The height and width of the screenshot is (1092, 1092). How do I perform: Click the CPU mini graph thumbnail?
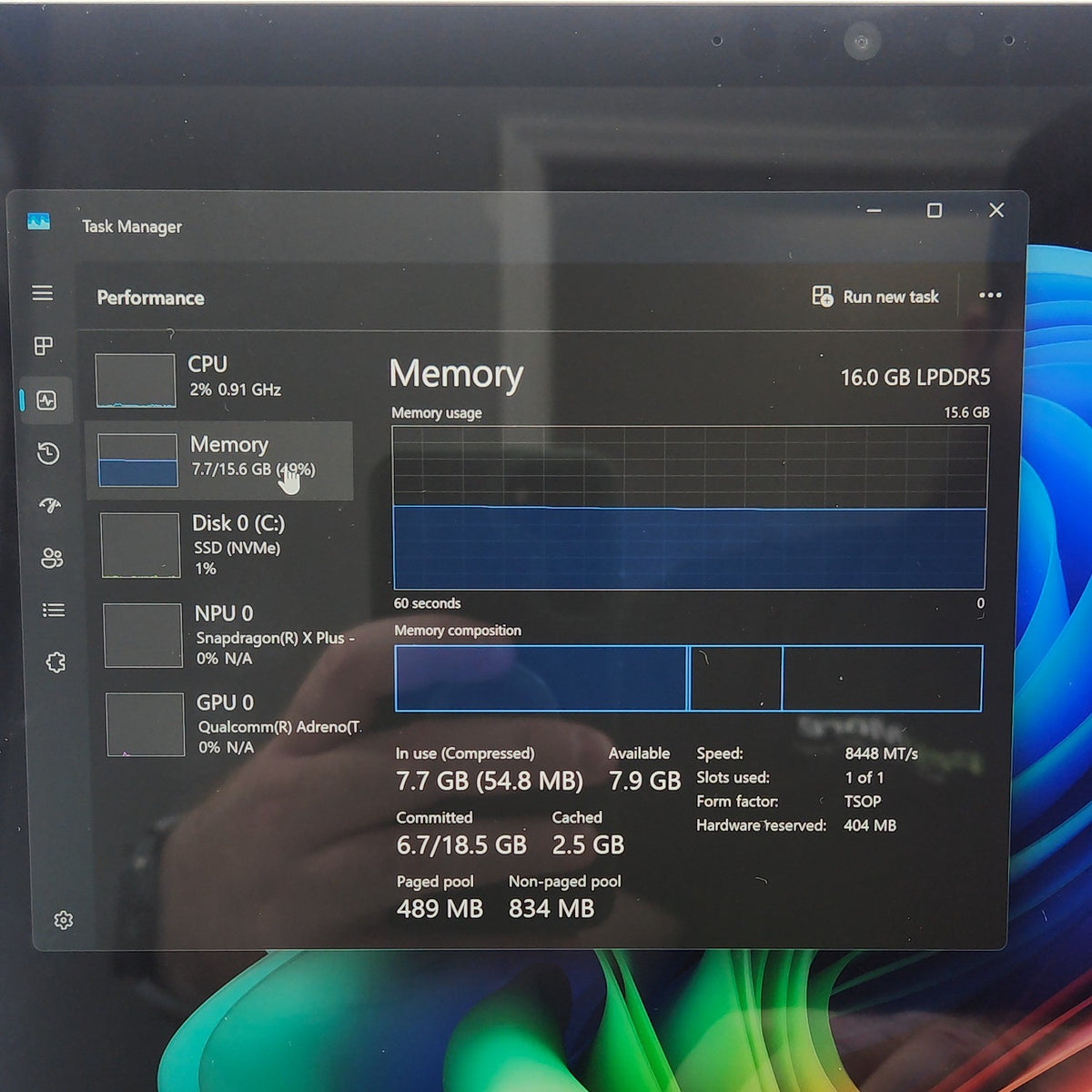pyautogui.click(x=136, y=380)
